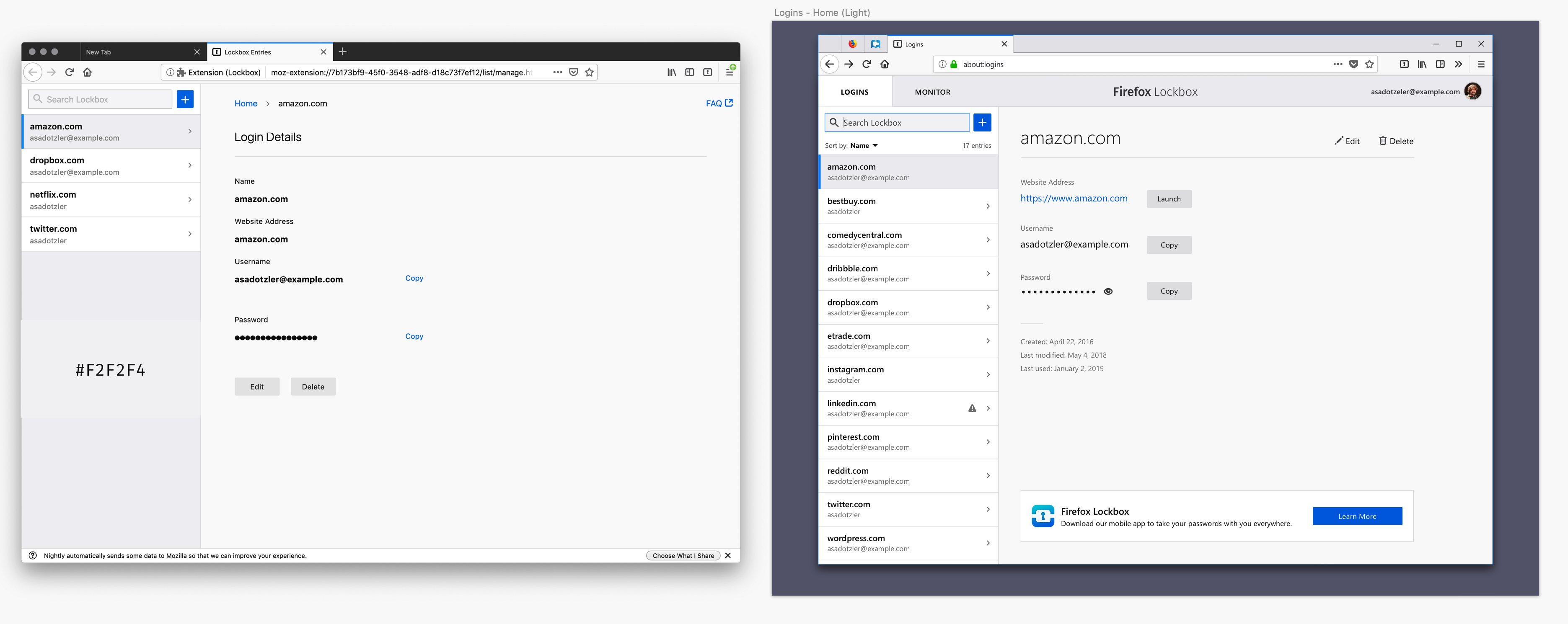Expand bestbuy.com entry chevron
The image size is (1568, 624).
click(987, 206)
